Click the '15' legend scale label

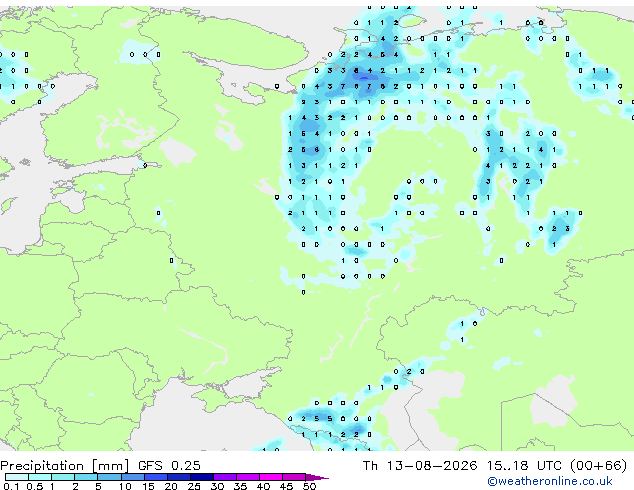[x=148, y=486]
